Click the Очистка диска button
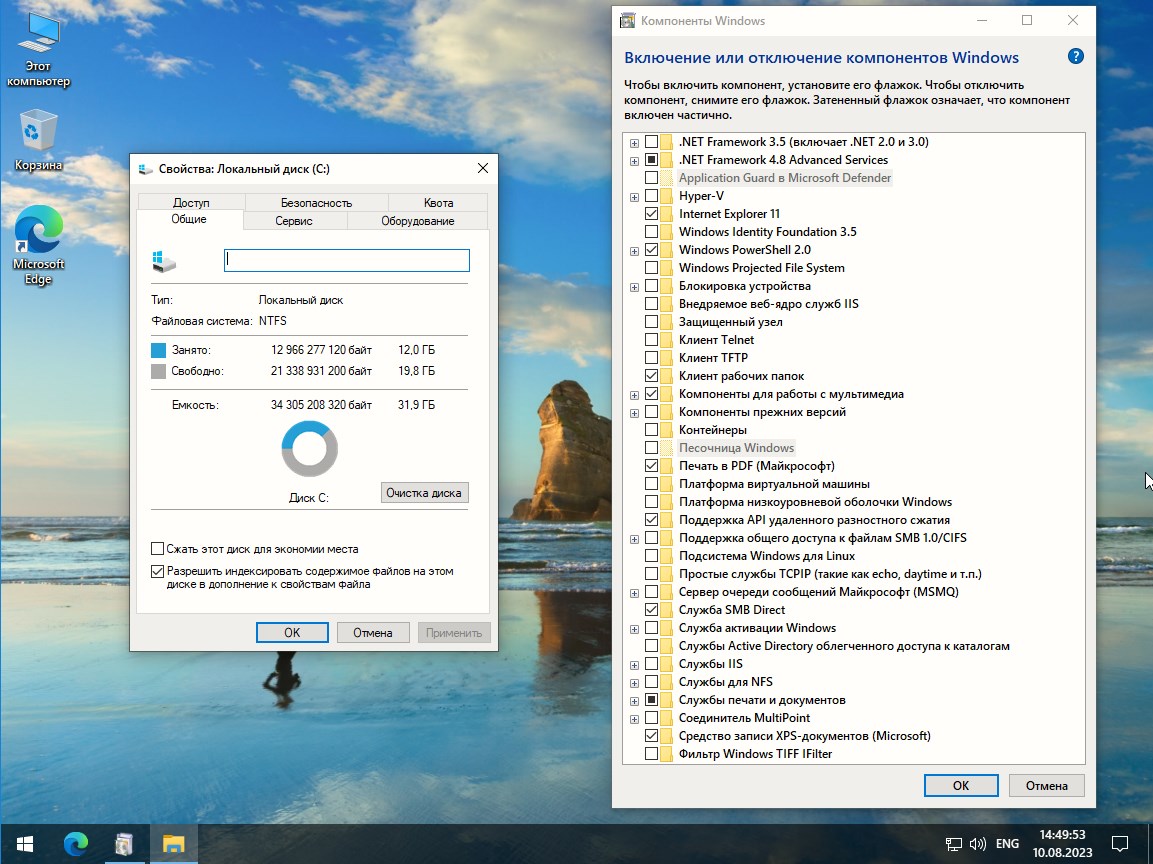The height and width of the screenshot is (864, 1153). 424,493
